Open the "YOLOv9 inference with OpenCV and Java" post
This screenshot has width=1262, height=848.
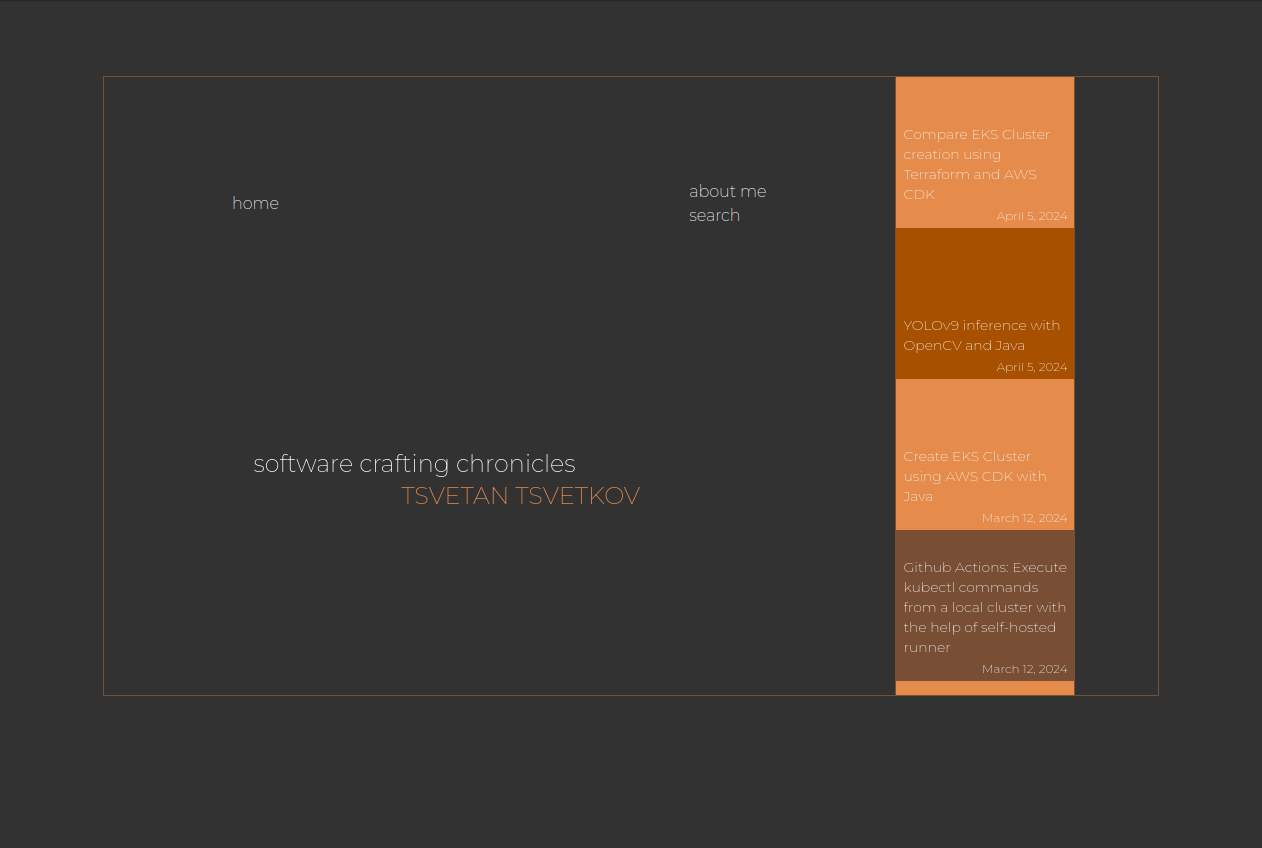coord(981,335)
